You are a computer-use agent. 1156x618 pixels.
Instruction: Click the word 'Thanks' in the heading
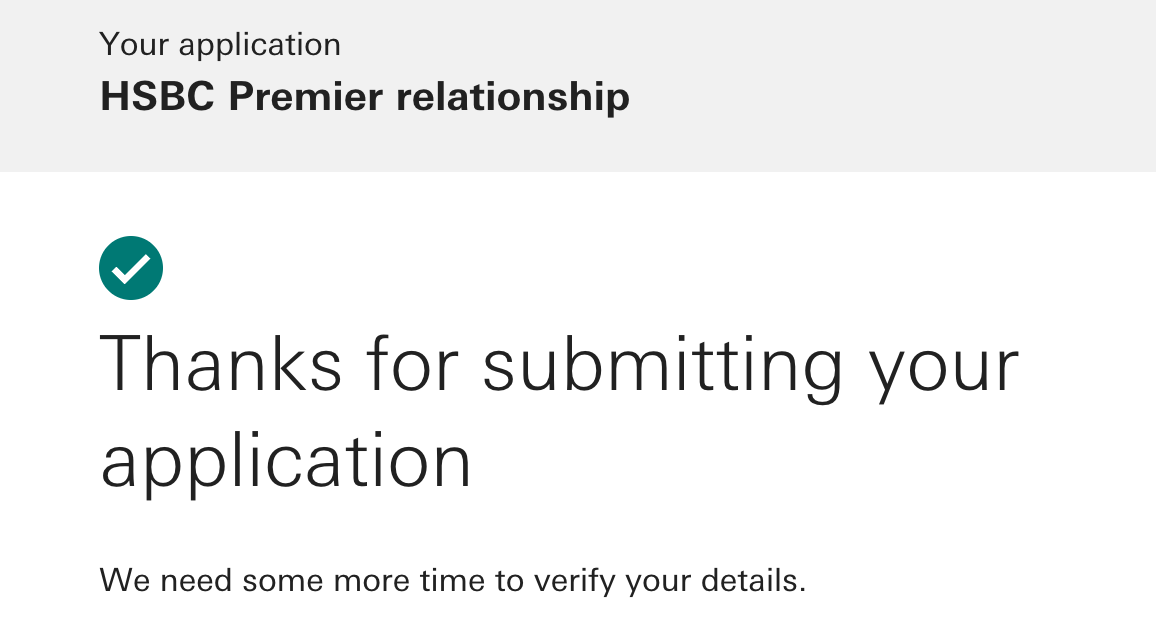click(221, 364)
